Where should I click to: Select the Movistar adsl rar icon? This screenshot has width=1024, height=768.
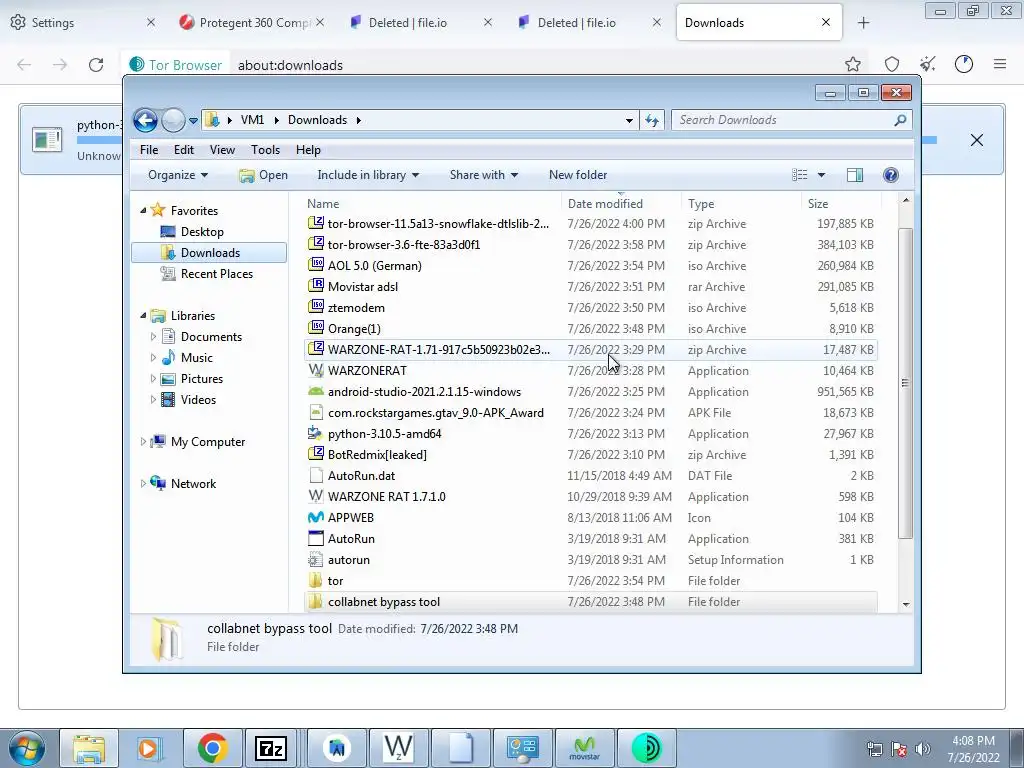315,286
